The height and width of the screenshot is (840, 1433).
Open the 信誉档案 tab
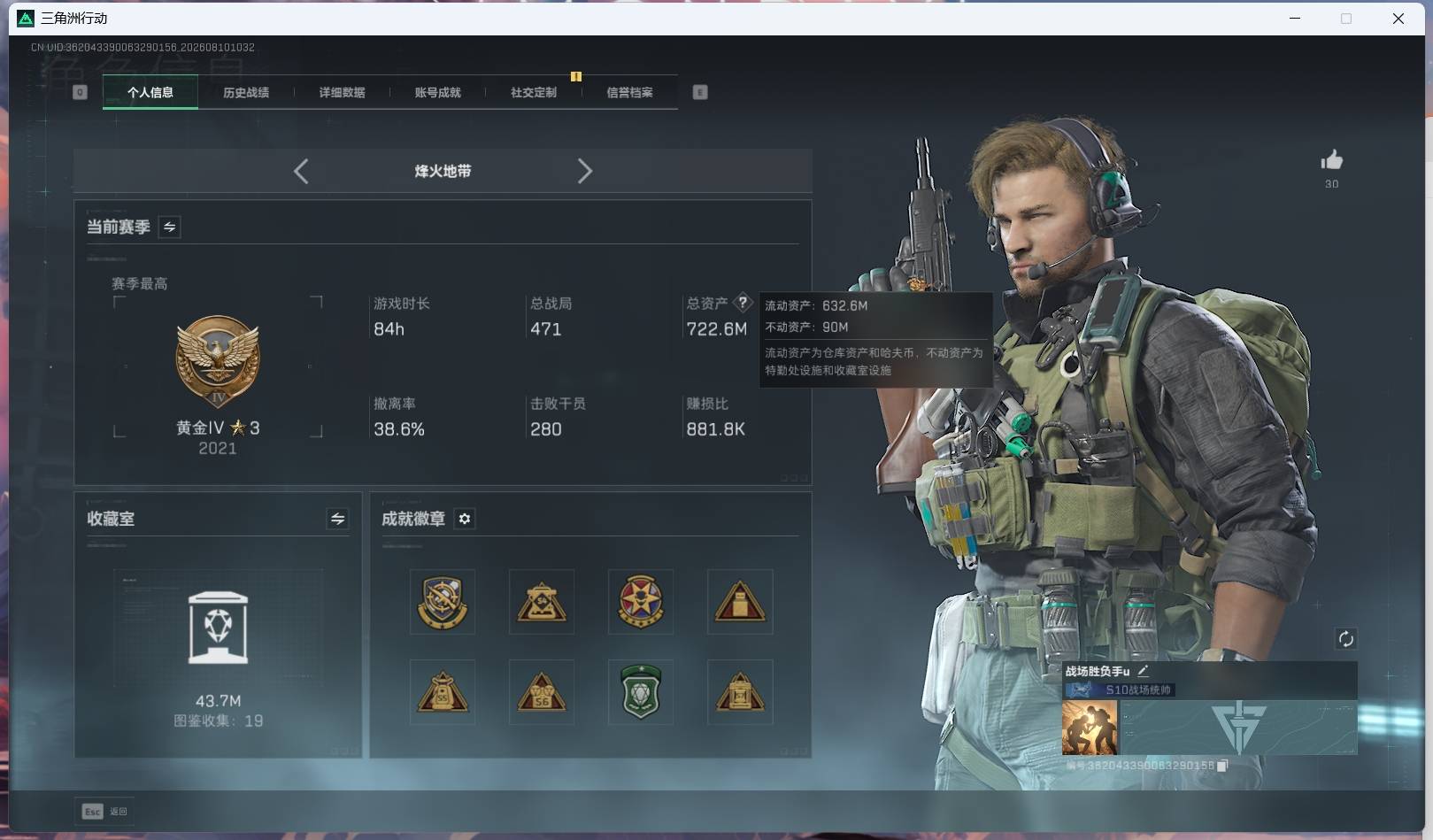point(629,92)
